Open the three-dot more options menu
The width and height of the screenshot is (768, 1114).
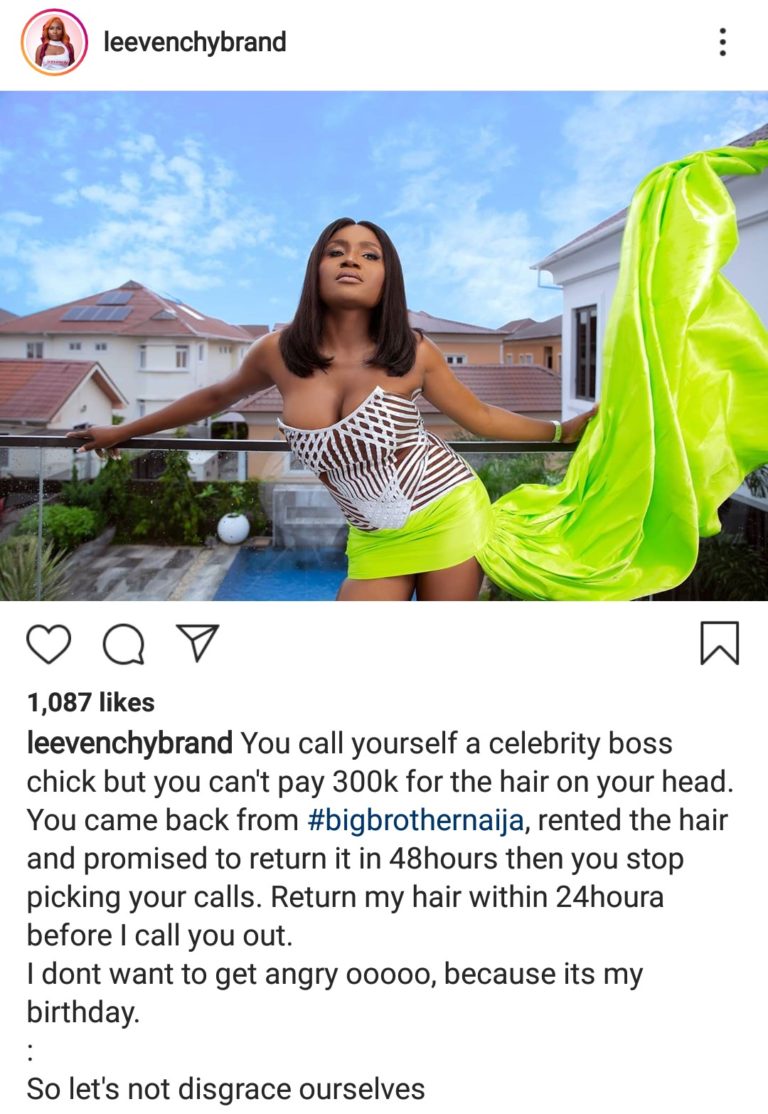point(723,42)
